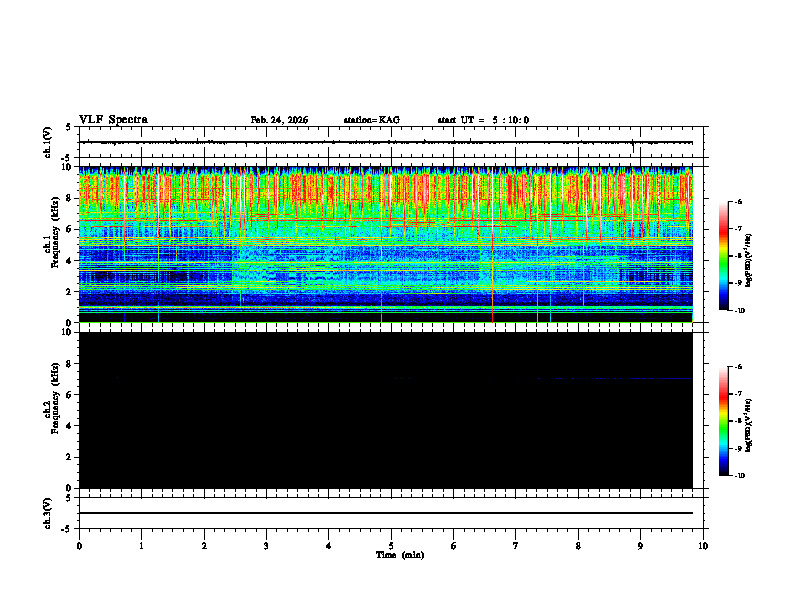The height and width of the screenshot is (612, 792).
Task: Click inside the black ch.2 spectrogram panel
Action: click(x=385, y=410)
